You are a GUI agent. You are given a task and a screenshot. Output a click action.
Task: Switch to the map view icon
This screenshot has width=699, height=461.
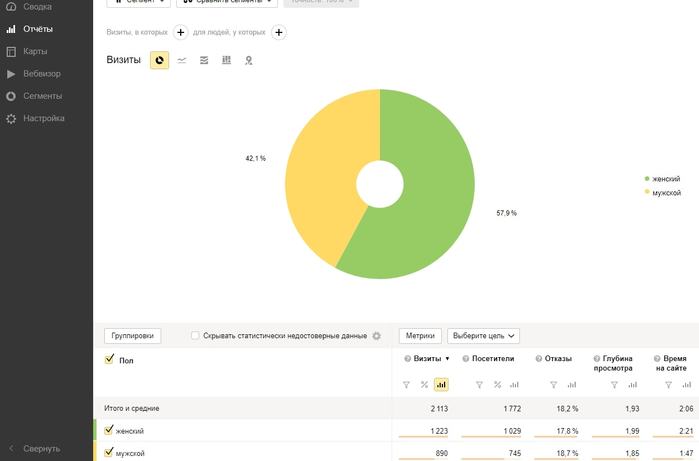[249, 60]
